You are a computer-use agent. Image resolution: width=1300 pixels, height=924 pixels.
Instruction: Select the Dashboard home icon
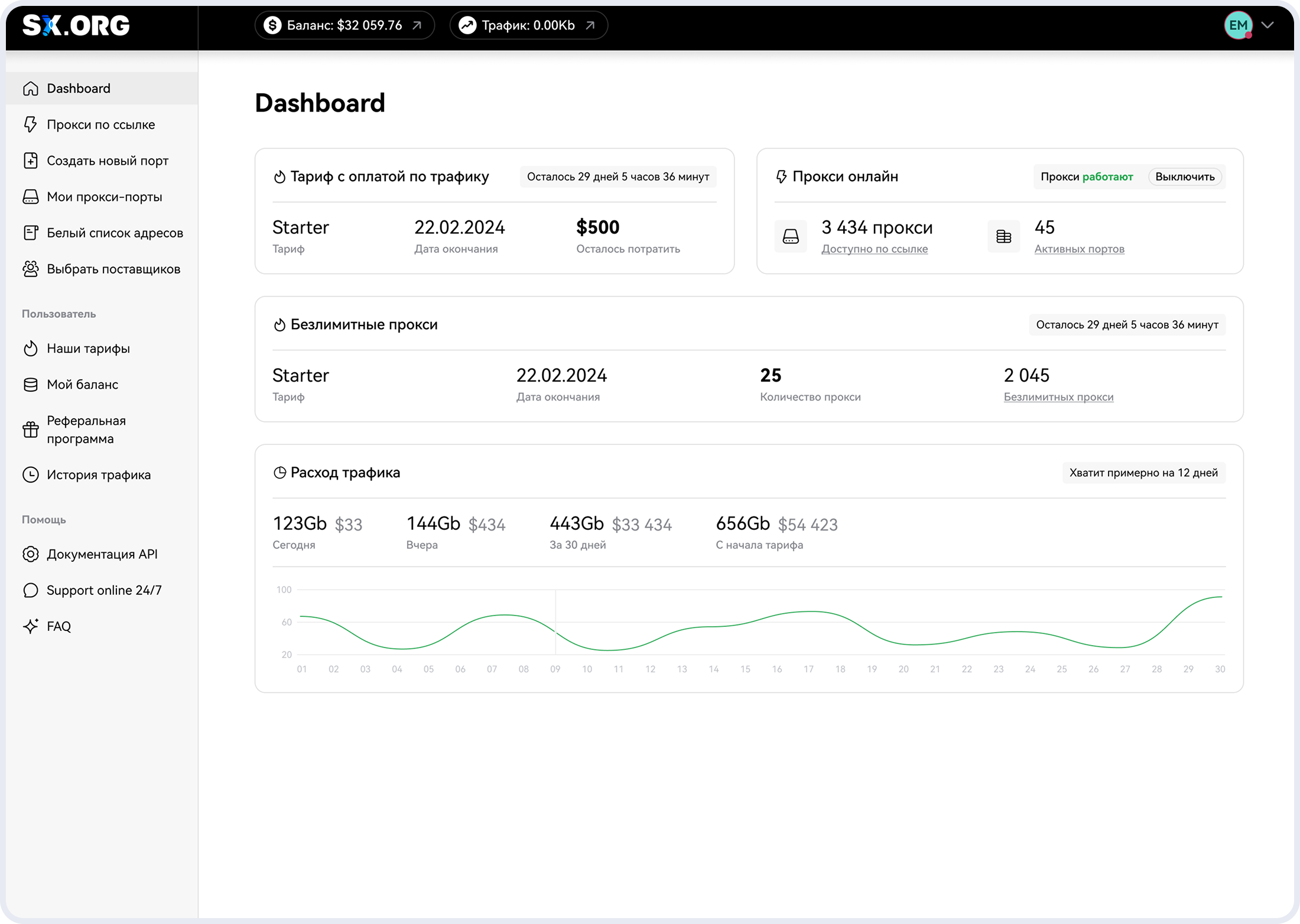[31, 88]
